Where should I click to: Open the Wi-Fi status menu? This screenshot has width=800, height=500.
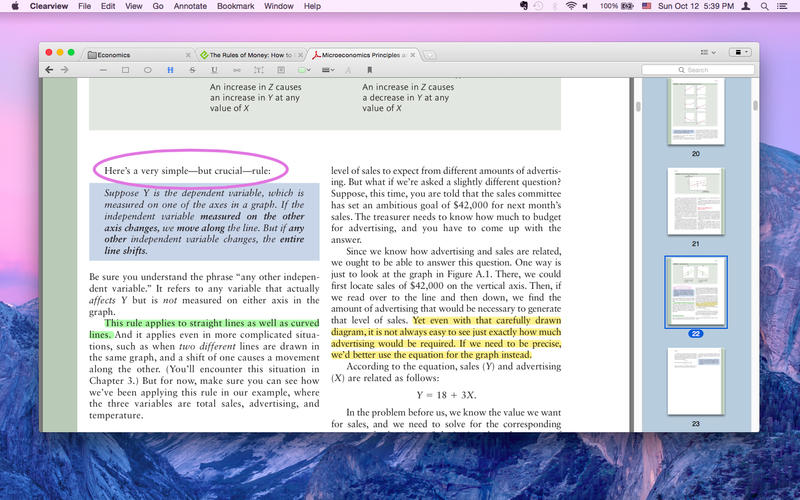(571, 6)
